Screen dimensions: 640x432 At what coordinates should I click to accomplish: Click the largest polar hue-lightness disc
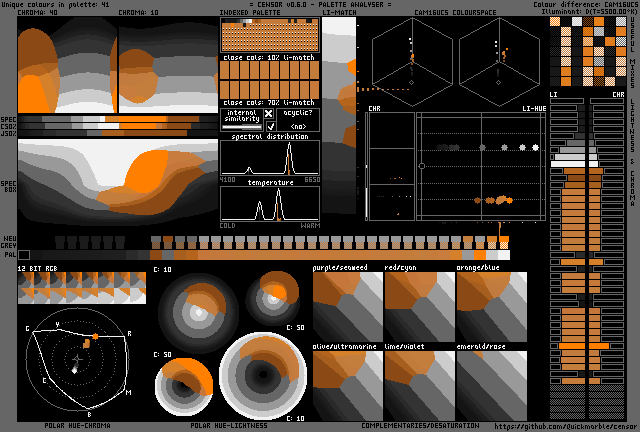coord(263,377)
